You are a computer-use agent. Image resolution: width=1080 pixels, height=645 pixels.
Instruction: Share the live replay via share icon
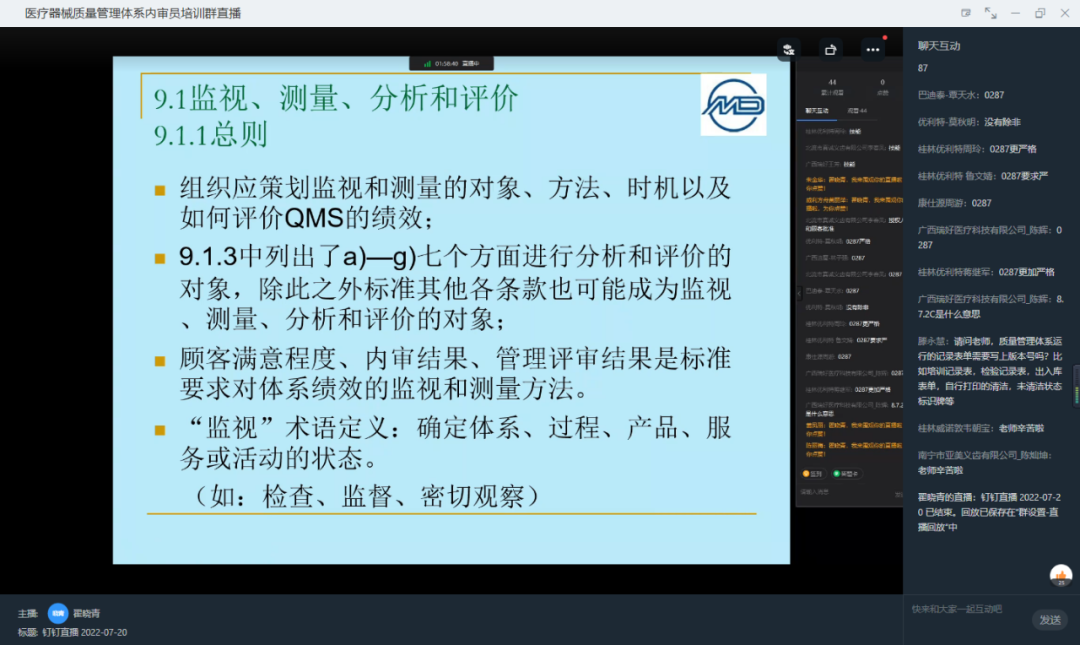(830, 50)
